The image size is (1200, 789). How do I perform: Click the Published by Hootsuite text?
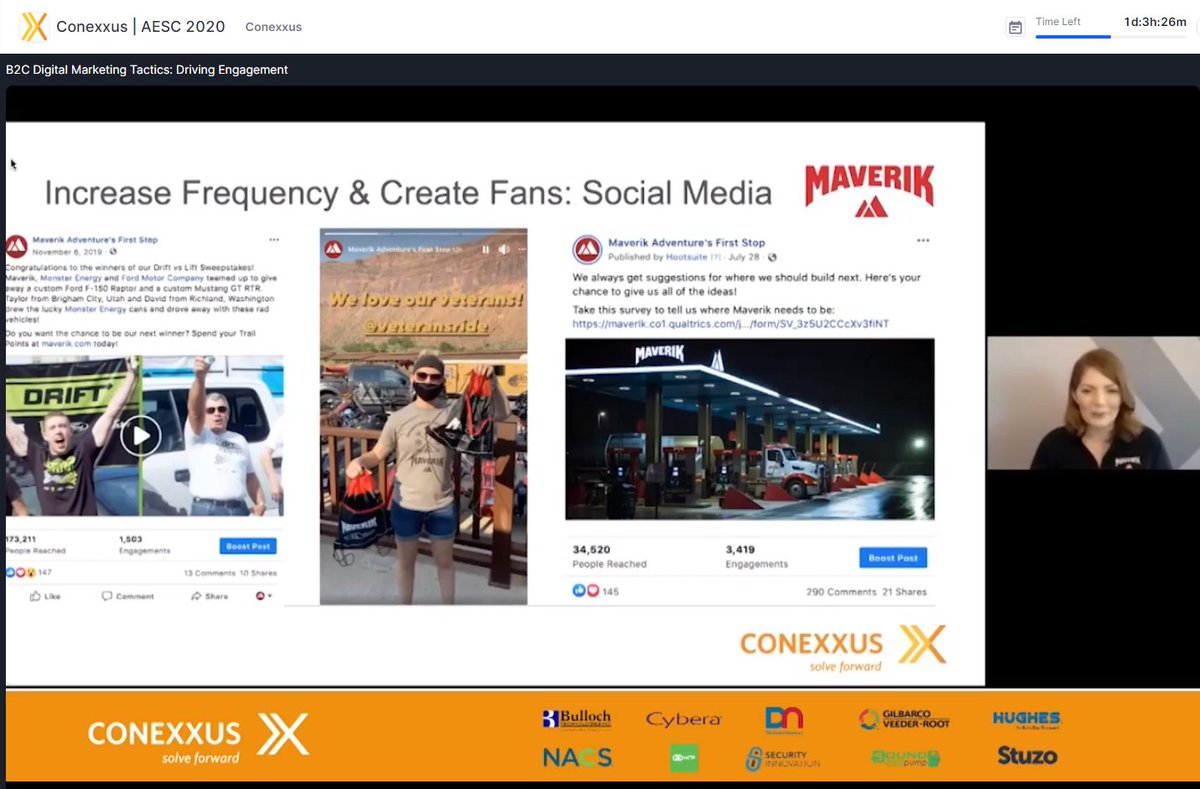pos(656,257)
